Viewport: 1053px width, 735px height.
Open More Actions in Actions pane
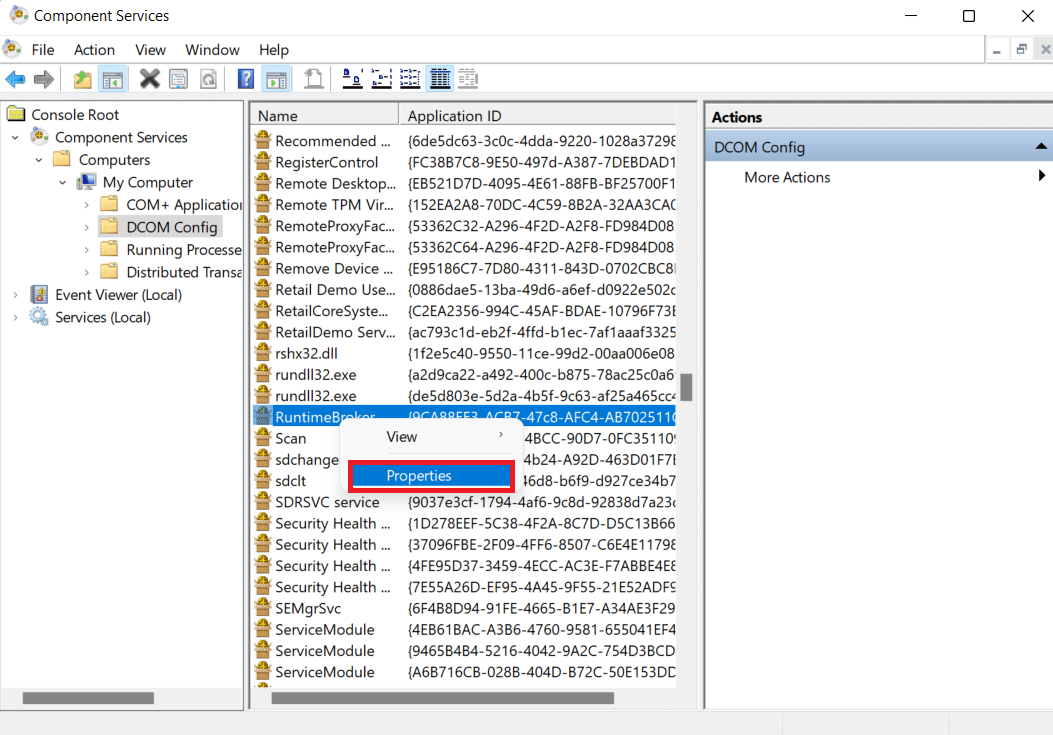coord(787,177)
